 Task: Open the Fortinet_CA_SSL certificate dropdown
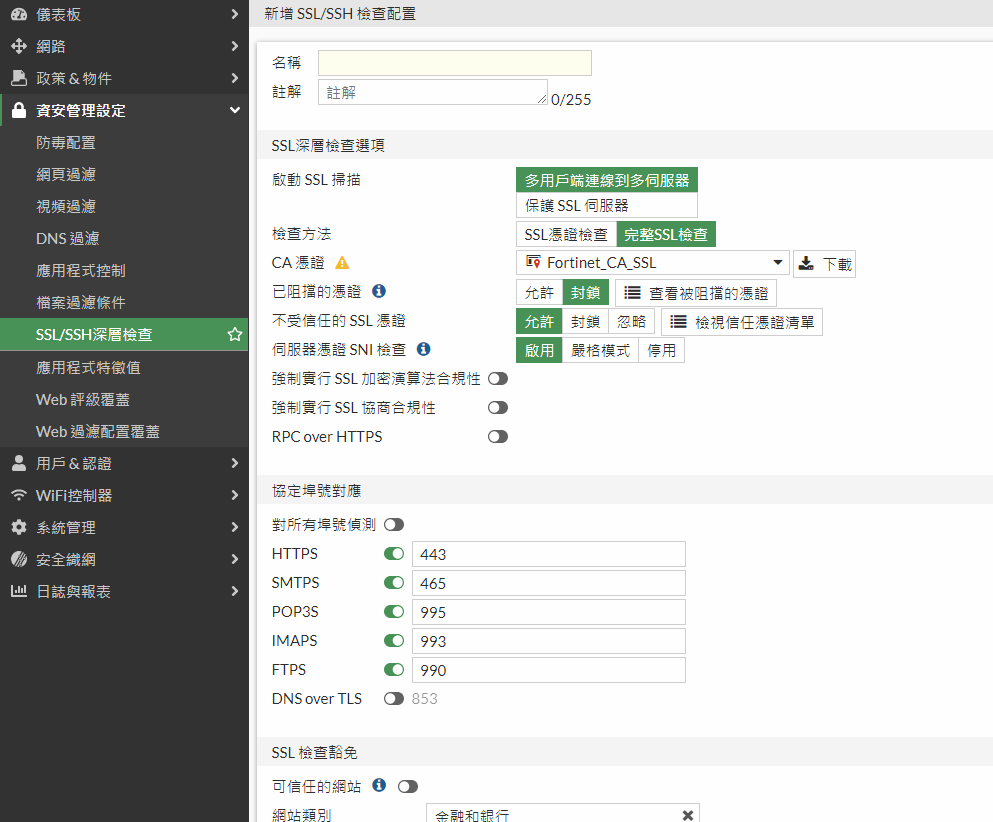click(653, 263)
